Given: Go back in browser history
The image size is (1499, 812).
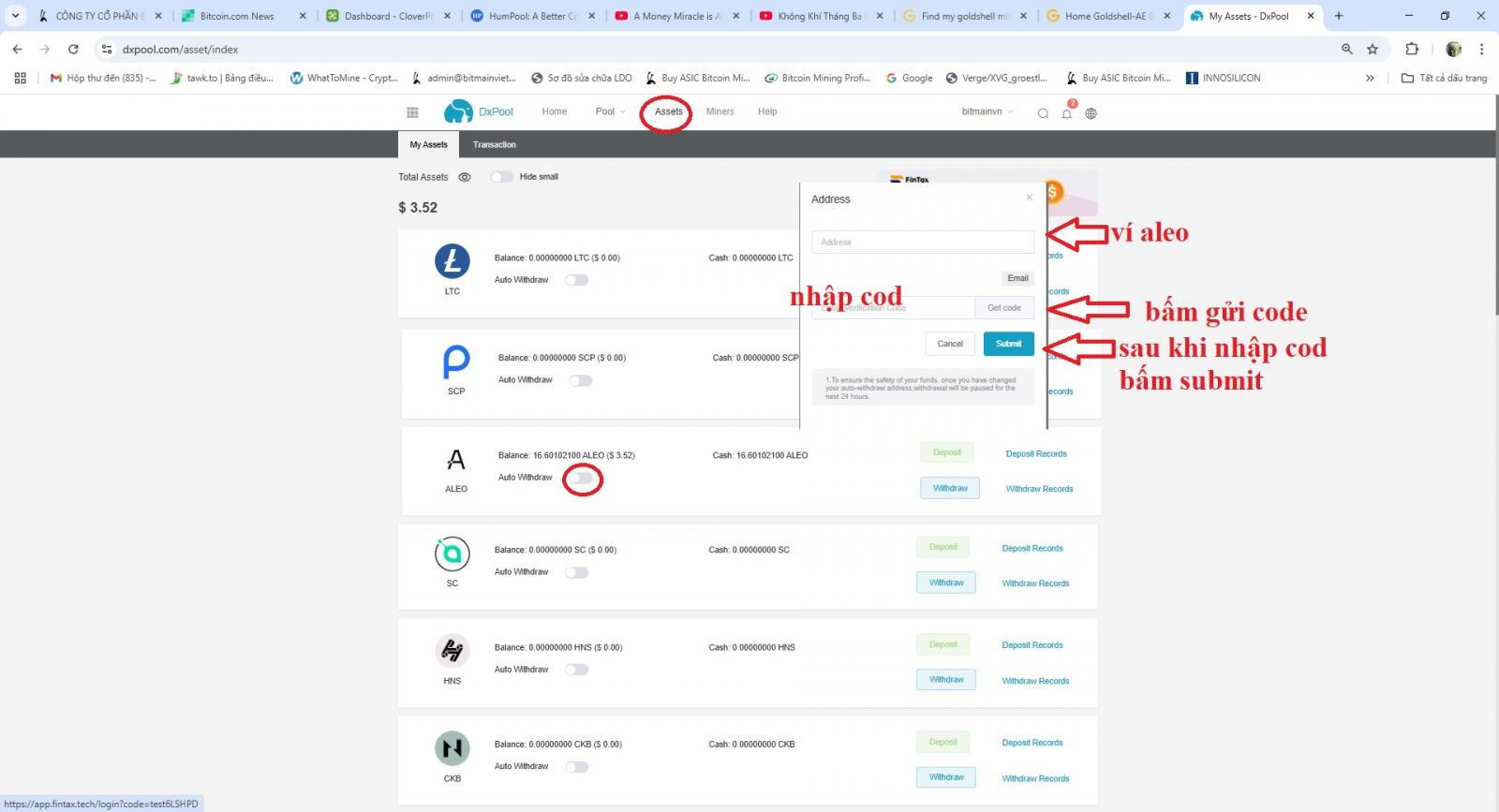Looking at the screenshot, I should [17, 49].
